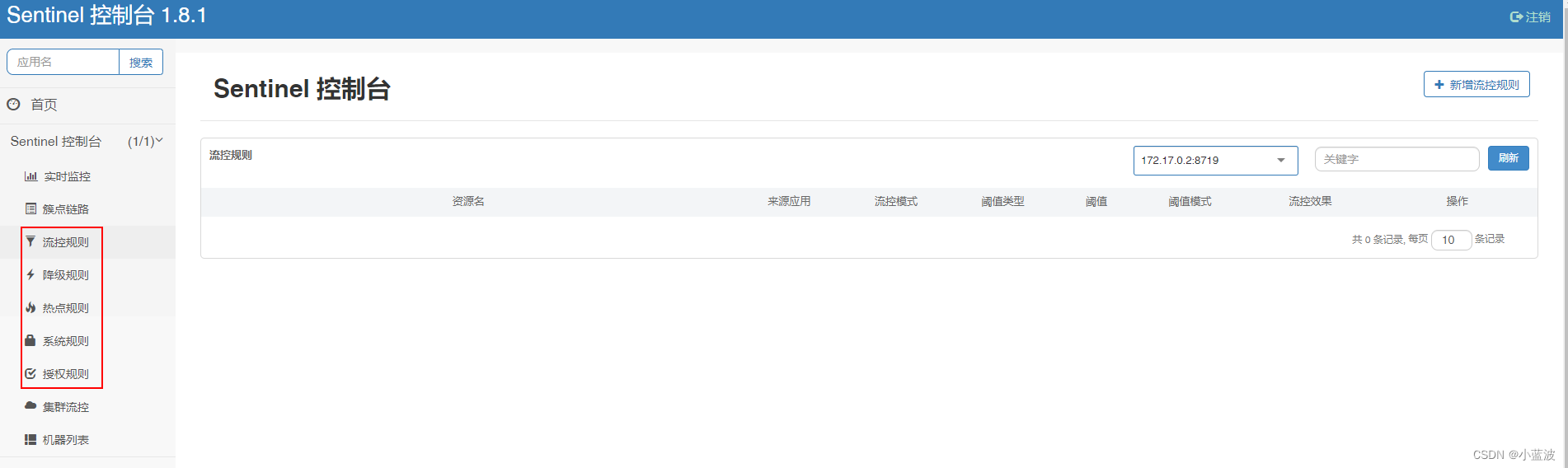
Task: Collapse the Sentinel 控制台 (1/1) app group
Action: pos(87,142)
